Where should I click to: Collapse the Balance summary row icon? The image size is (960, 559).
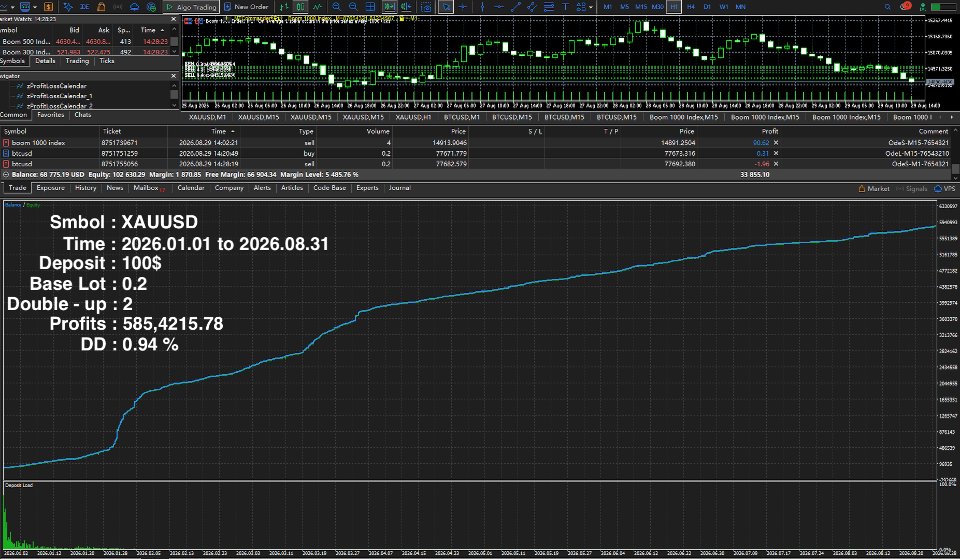click(6, 175)
